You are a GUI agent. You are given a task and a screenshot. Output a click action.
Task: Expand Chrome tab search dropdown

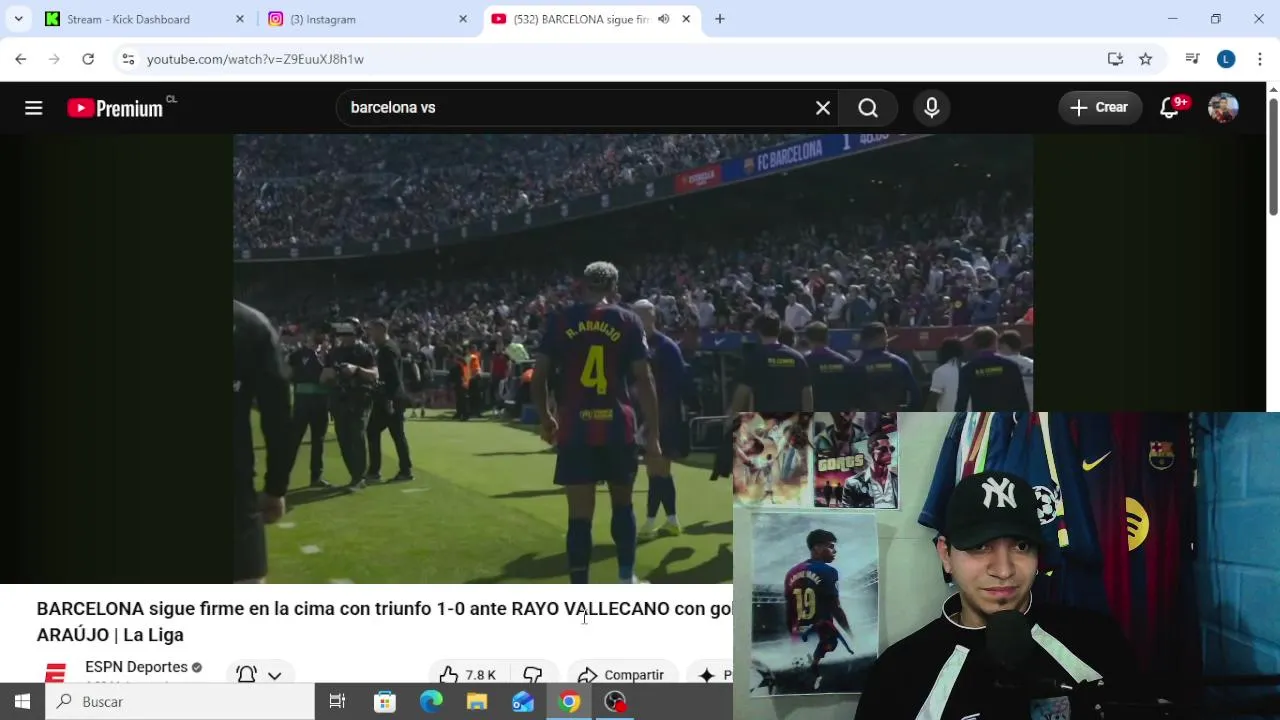[x=18, y=19]
